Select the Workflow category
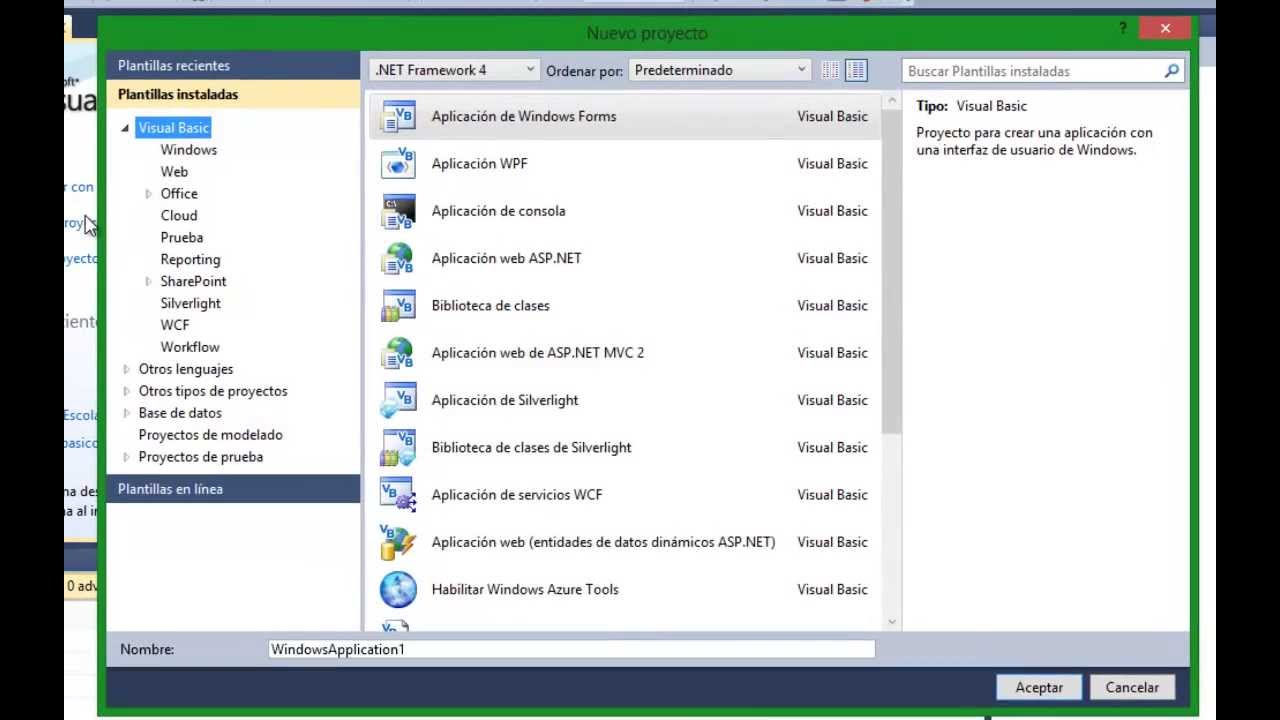Viewport: 1280px width, 720px height. click(x=190, y=348)
